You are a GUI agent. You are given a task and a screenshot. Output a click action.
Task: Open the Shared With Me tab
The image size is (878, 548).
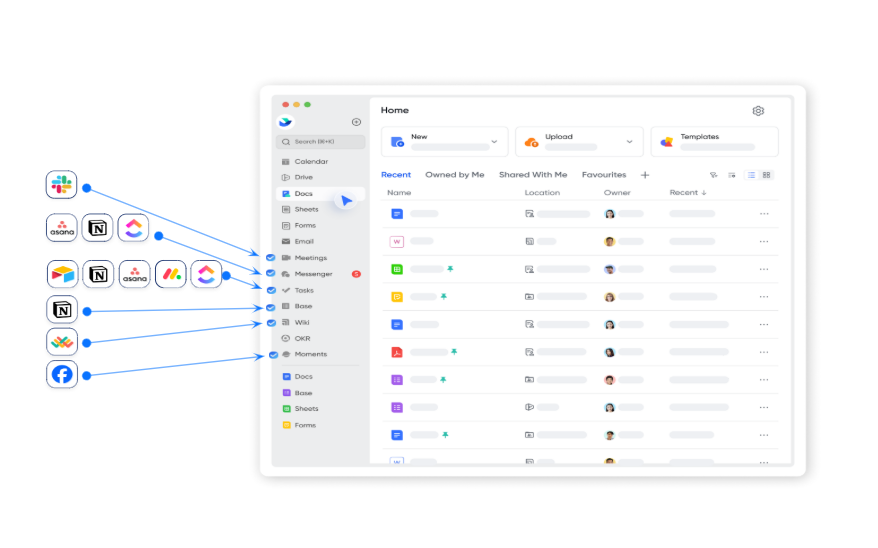pos(533,175)
